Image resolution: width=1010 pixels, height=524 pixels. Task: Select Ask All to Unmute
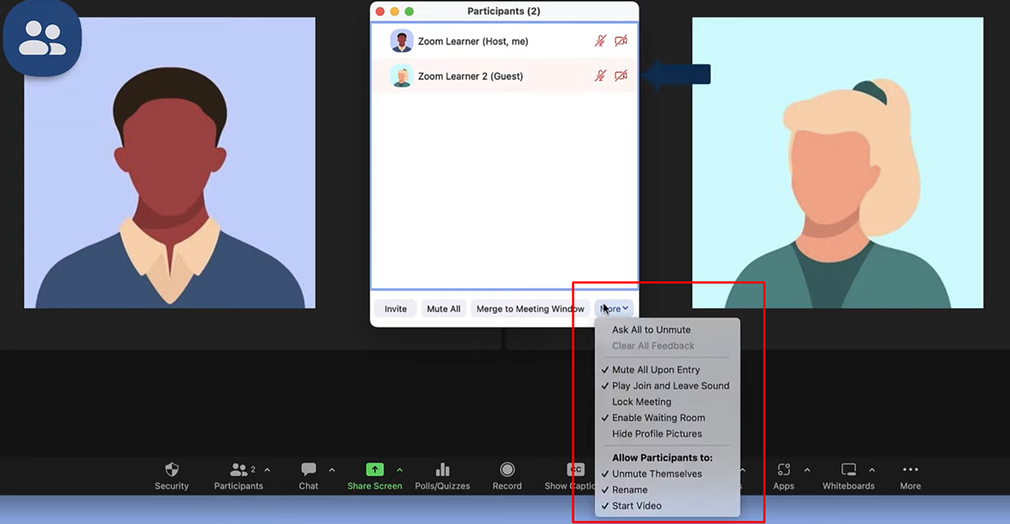[651, 330]
